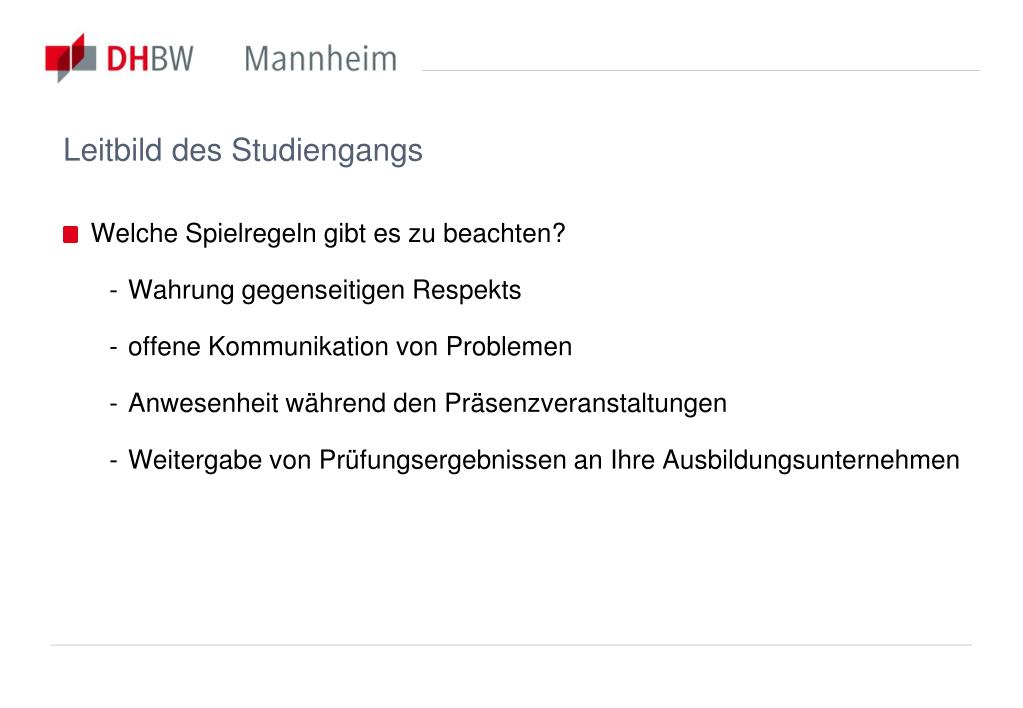
Task: Click the Anwesenheit während den Präsenzveranstaltungen line
Action: (427, 404)
